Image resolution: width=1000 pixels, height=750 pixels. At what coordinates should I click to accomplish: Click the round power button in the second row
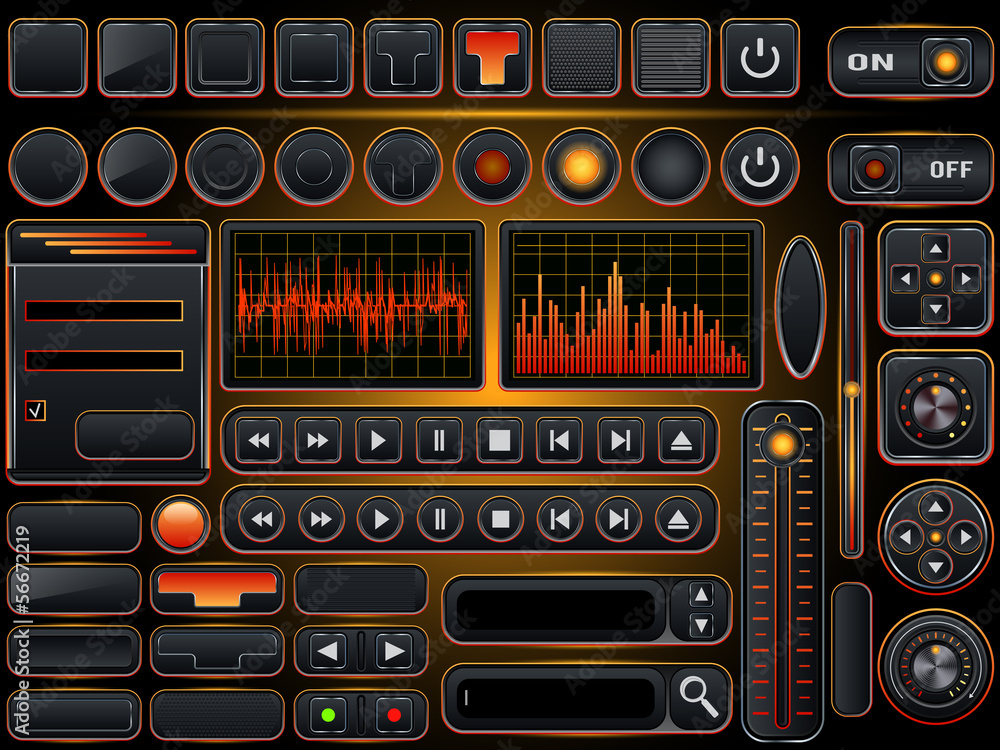pos(760,166)
